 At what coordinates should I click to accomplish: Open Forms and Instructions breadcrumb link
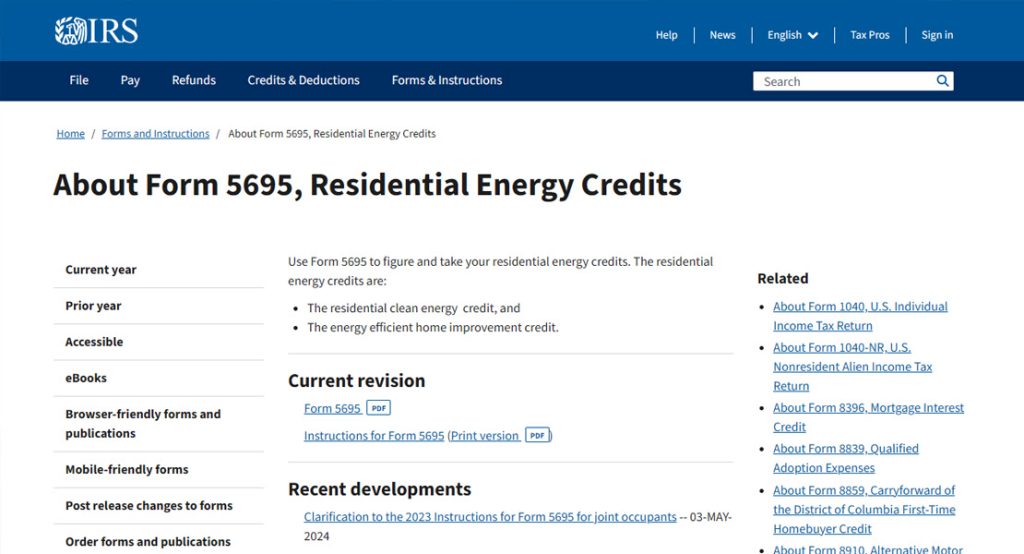(x=155, y=134)
